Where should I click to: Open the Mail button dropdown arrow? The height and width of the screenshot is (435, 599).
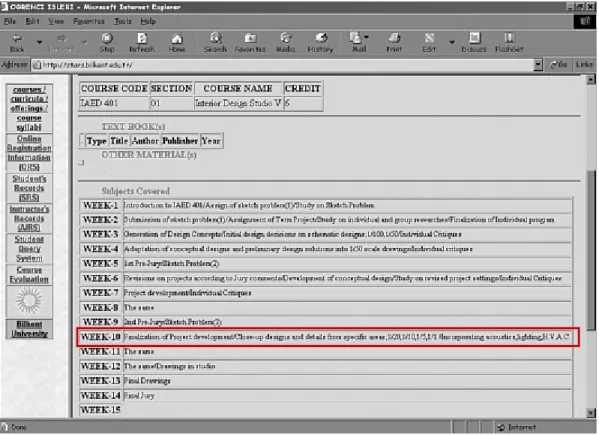click(x=366, y=38)
